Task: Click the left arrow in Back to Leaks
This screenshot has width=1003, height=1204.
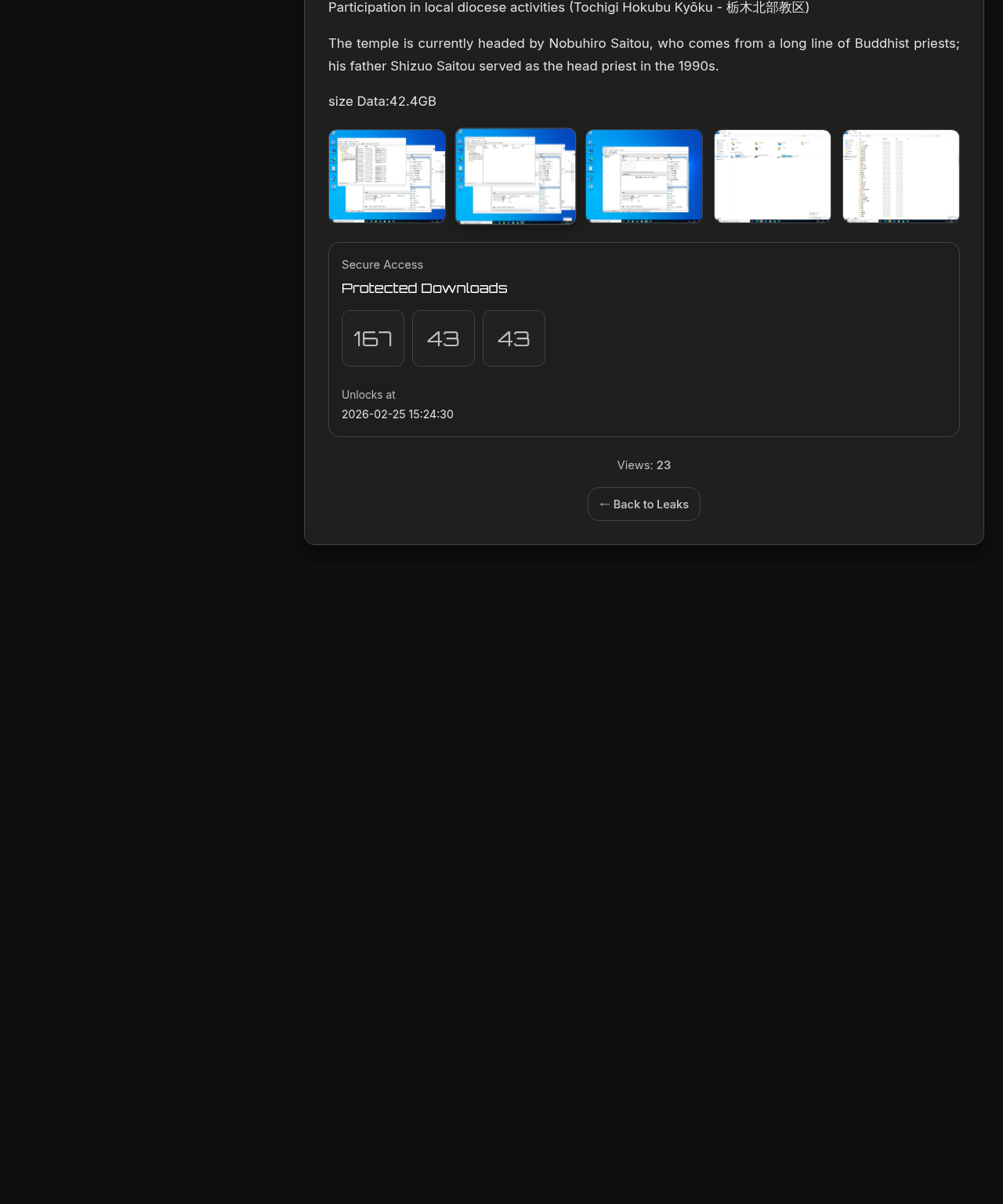Action: (x=604, y=504)
